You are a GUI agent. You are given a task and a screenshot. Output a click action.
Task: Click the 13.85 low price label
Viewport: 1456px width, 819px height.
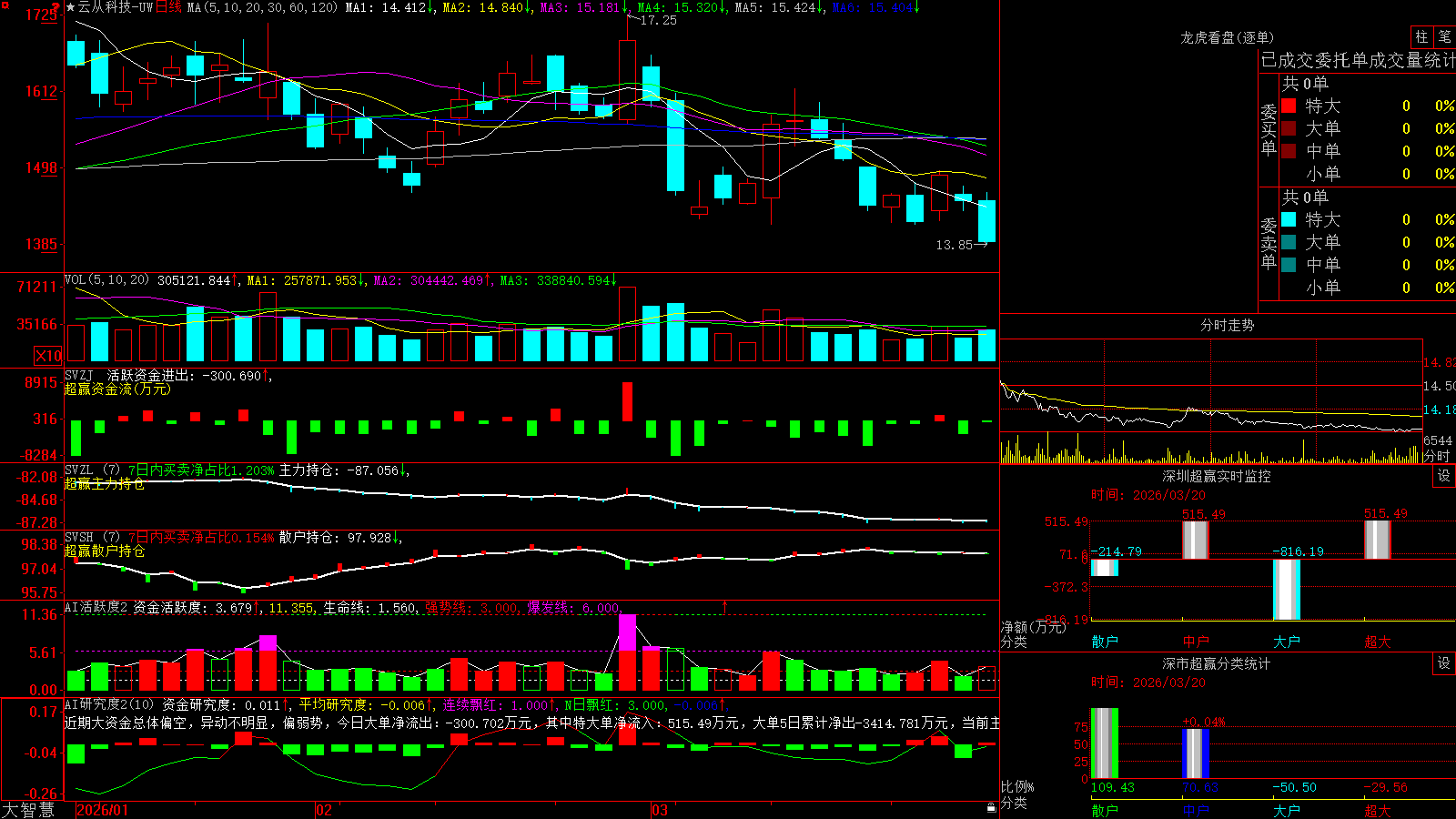click(955, 246)
